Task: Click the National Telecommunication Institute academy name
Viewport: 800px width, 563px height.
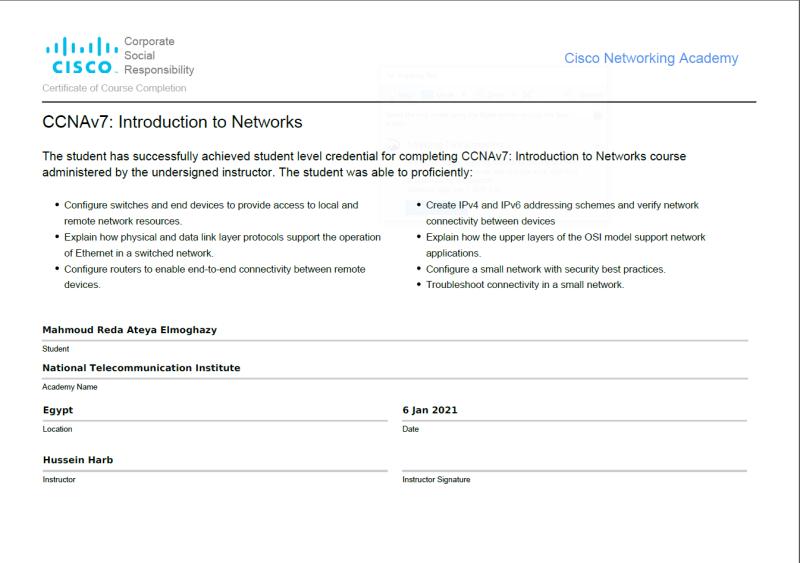Action: point(141,368)
